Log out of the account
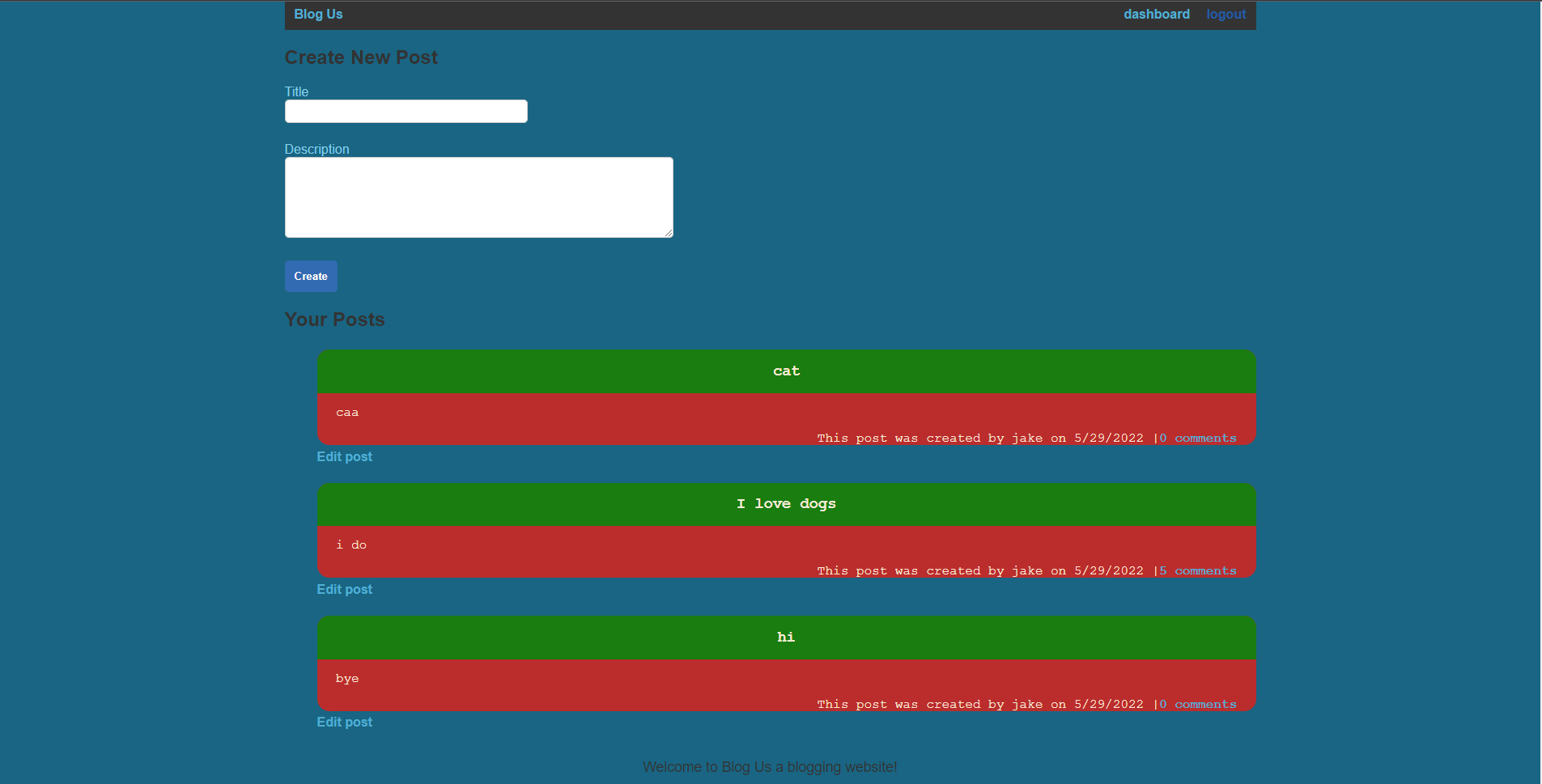 [1226, 14]
